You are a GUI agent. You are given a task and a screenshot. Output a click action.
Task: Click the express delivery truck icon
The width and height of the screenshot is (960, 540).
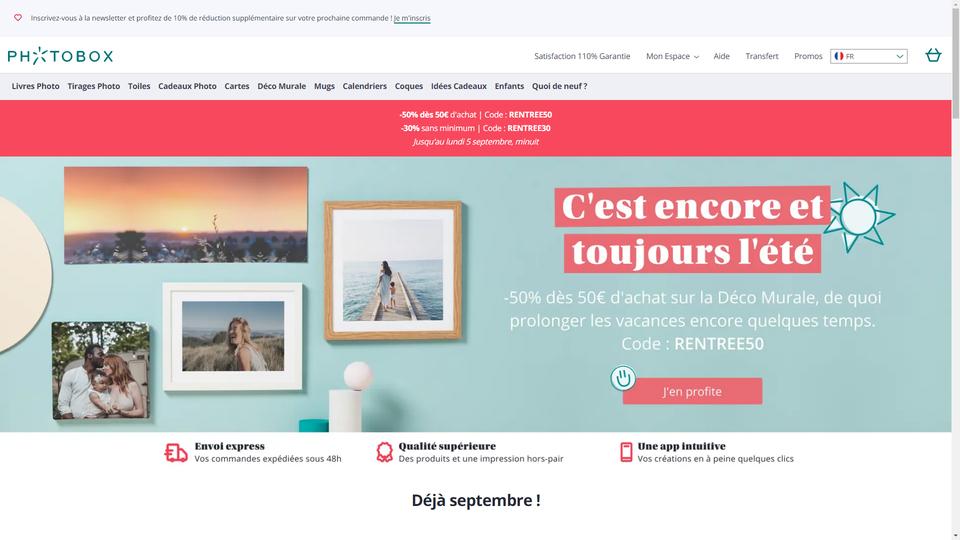(176, 452)
